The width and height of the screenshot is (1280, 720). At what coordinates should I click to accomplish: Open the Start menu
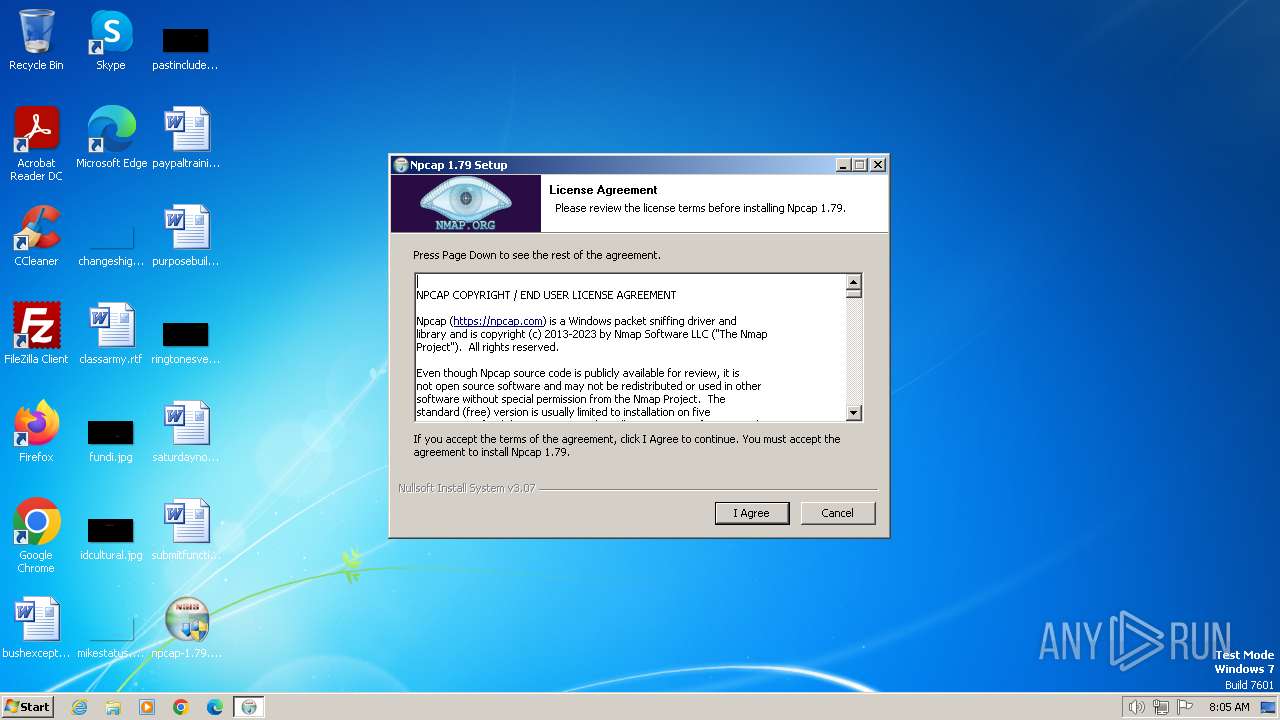(27, 707)
